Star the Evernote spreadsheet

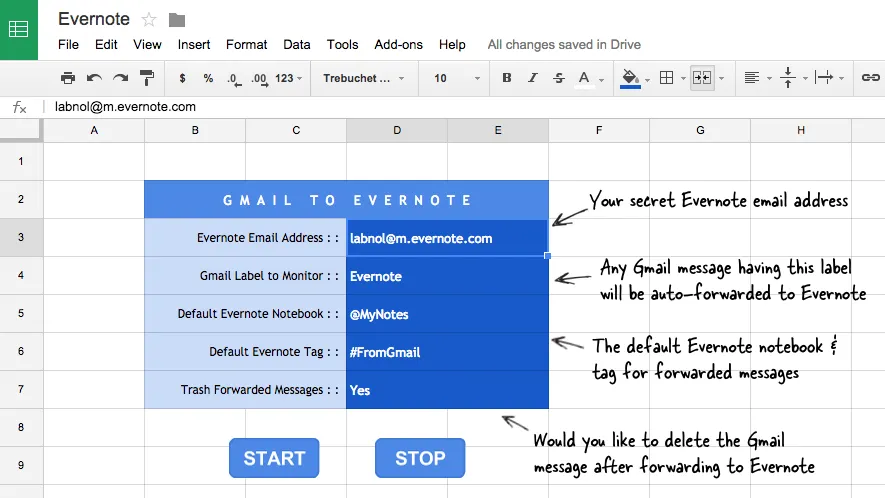(149, 20)
